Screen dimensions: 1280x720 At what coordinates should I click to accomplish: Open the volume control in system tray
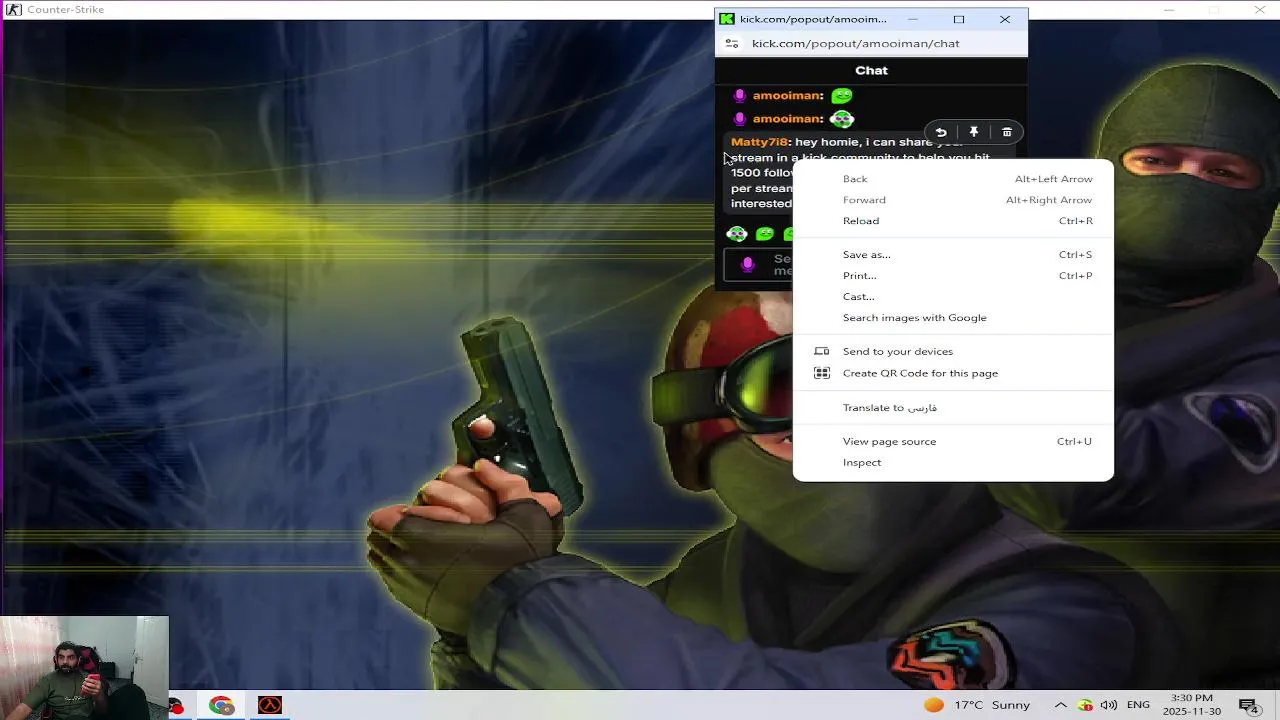click(1108, 706)
